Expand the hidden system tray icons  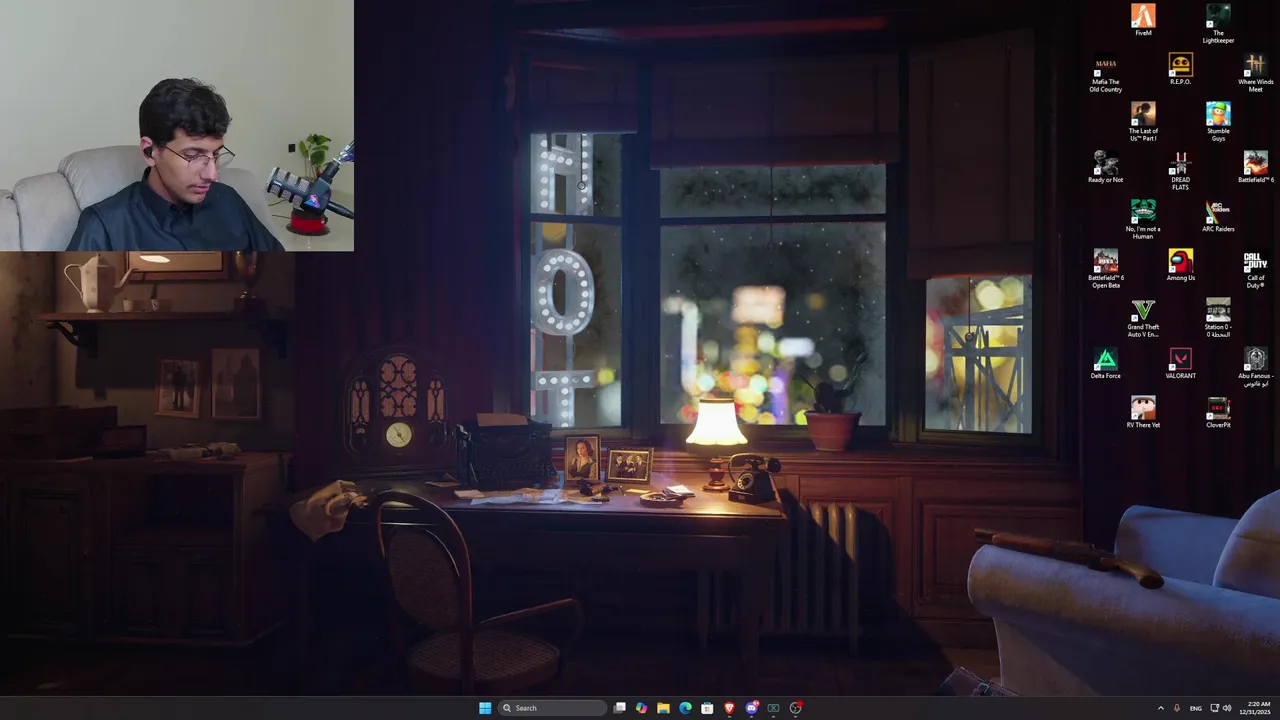click(x=1160, y=708)
